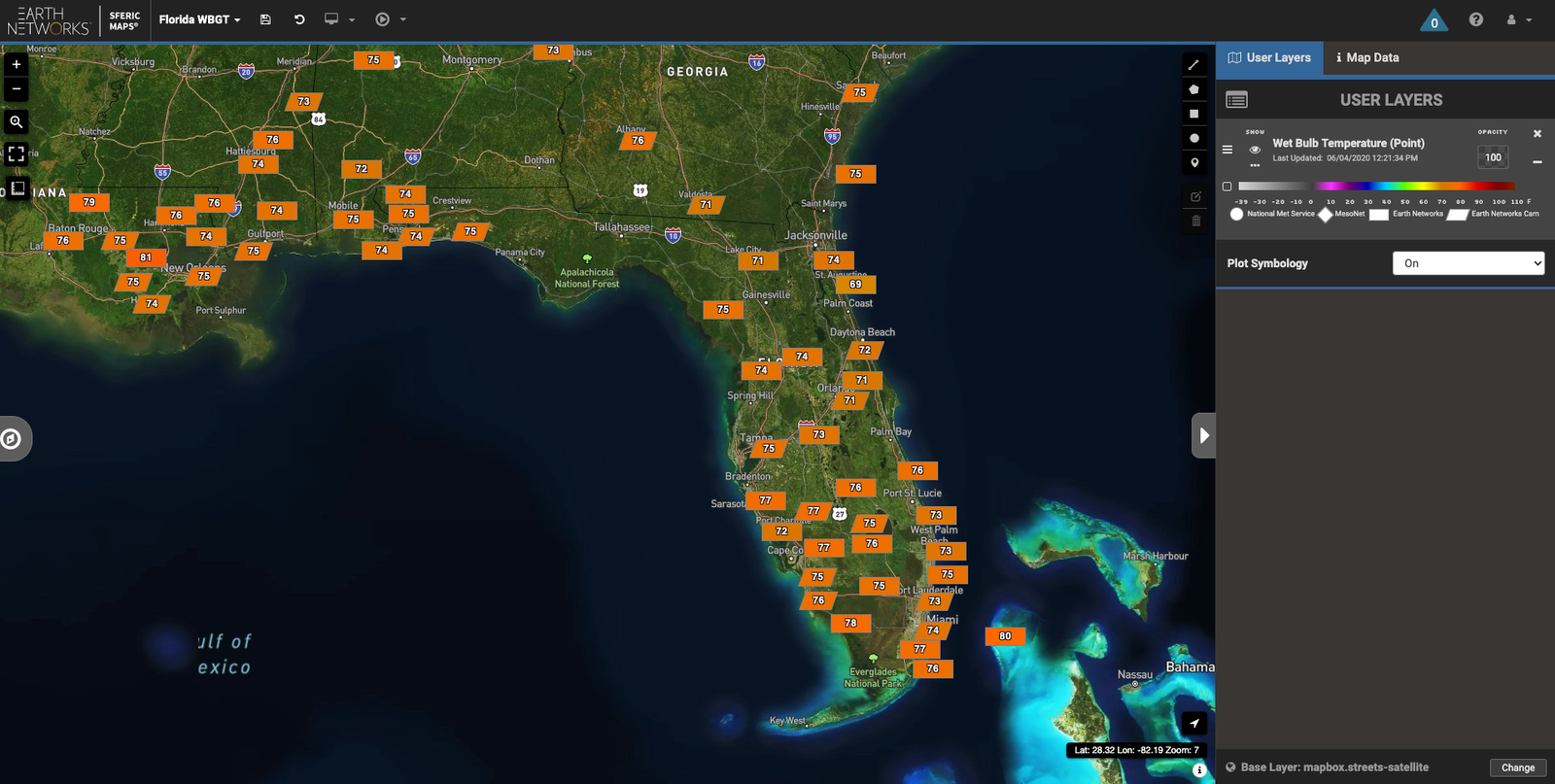Click the Change base layer button
The image size is (1555, 784).
pos(1518,767)
